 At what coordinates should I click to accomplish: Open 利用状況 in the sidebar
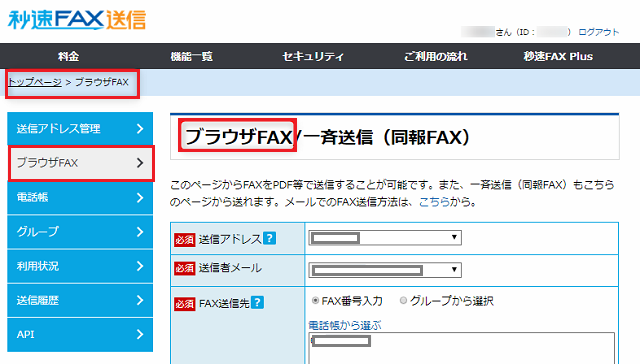80,266
